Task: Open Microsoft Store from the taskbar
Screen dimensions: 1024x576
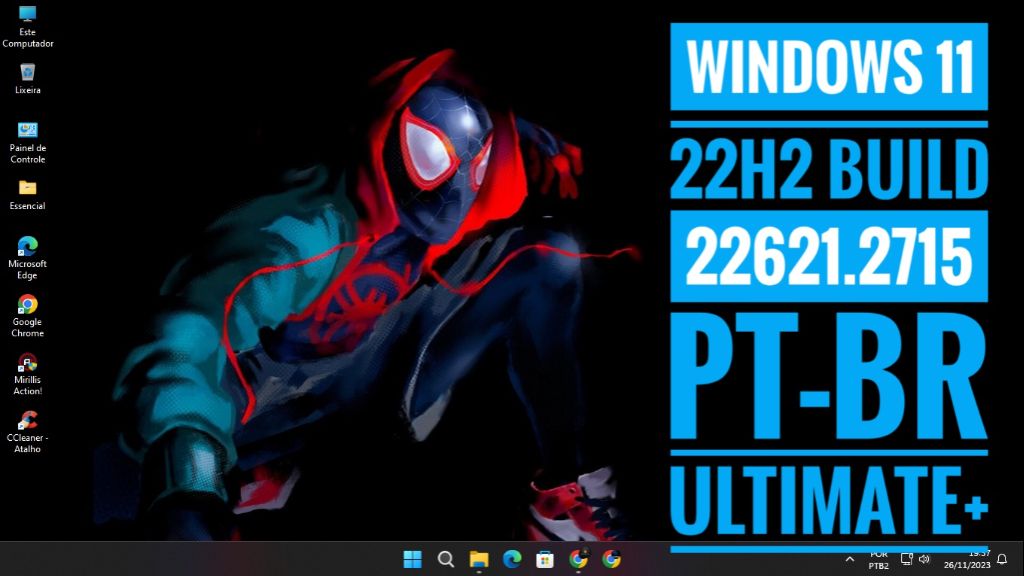Action: pyautogui.click(x=545, y=560)
